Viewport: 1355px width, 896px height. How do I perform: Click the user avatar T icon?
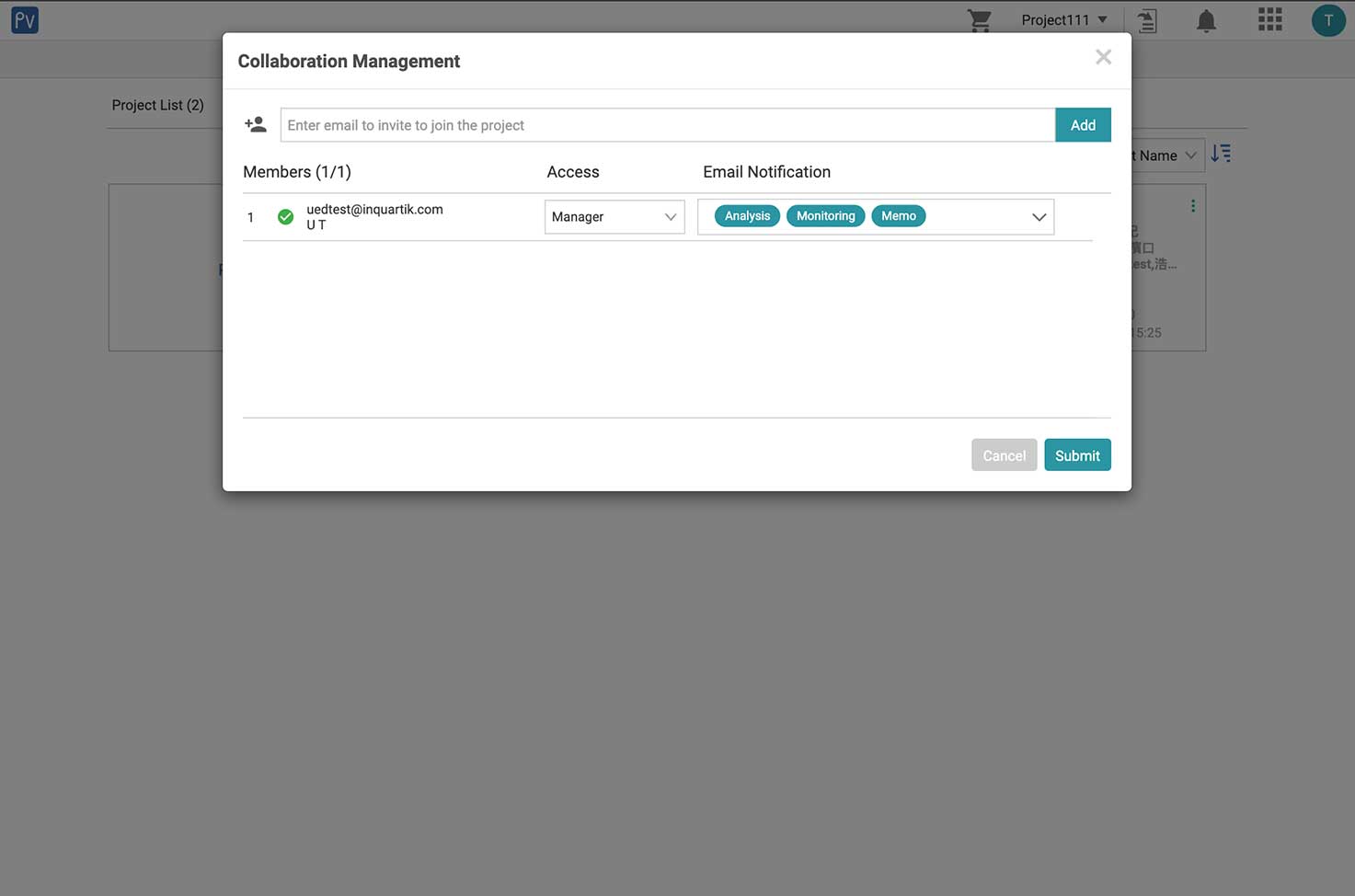pyautogui.click(x=1327, y=20)
